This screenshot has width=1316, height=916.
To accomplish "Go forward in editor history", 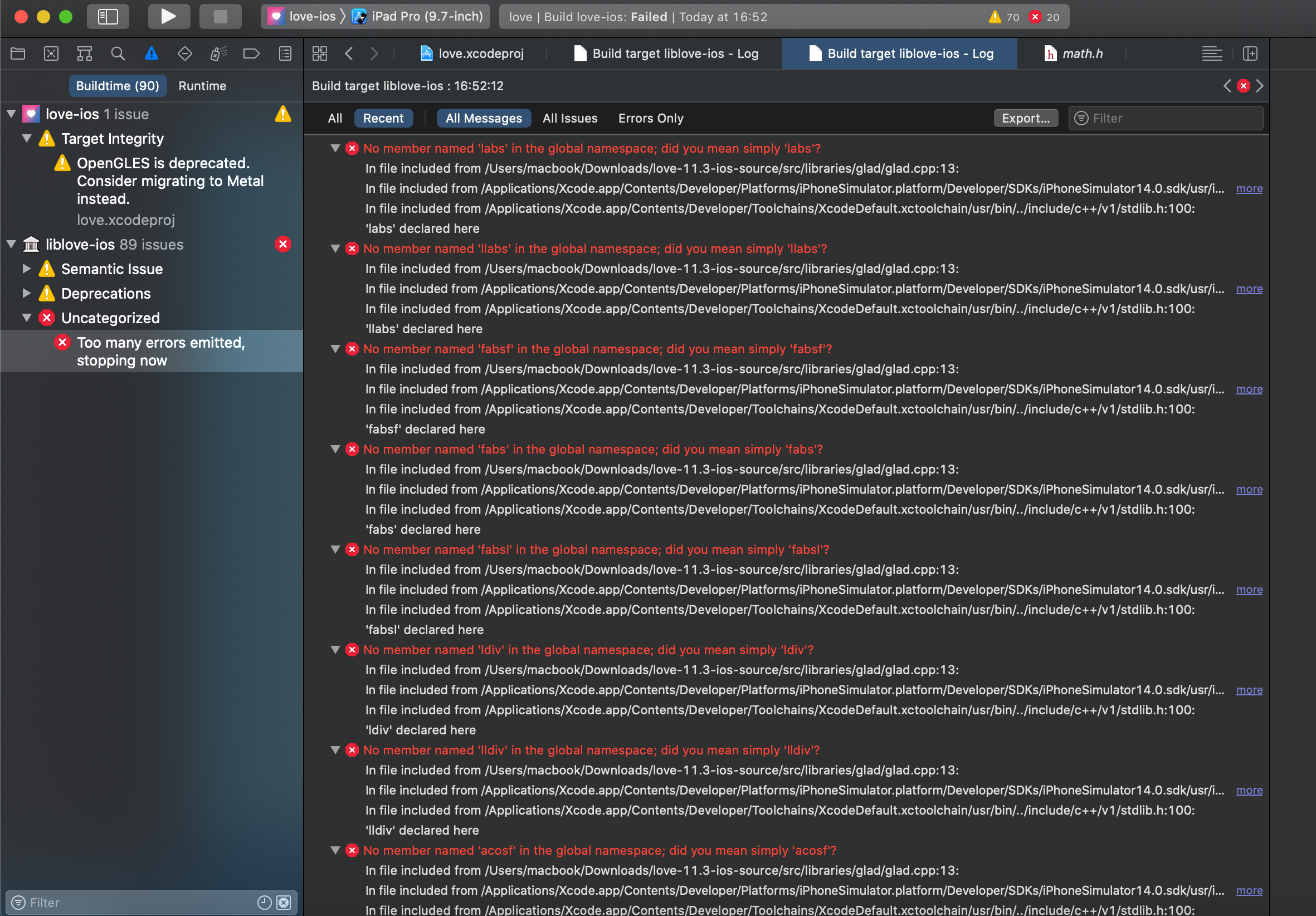I will click(374, 54).
